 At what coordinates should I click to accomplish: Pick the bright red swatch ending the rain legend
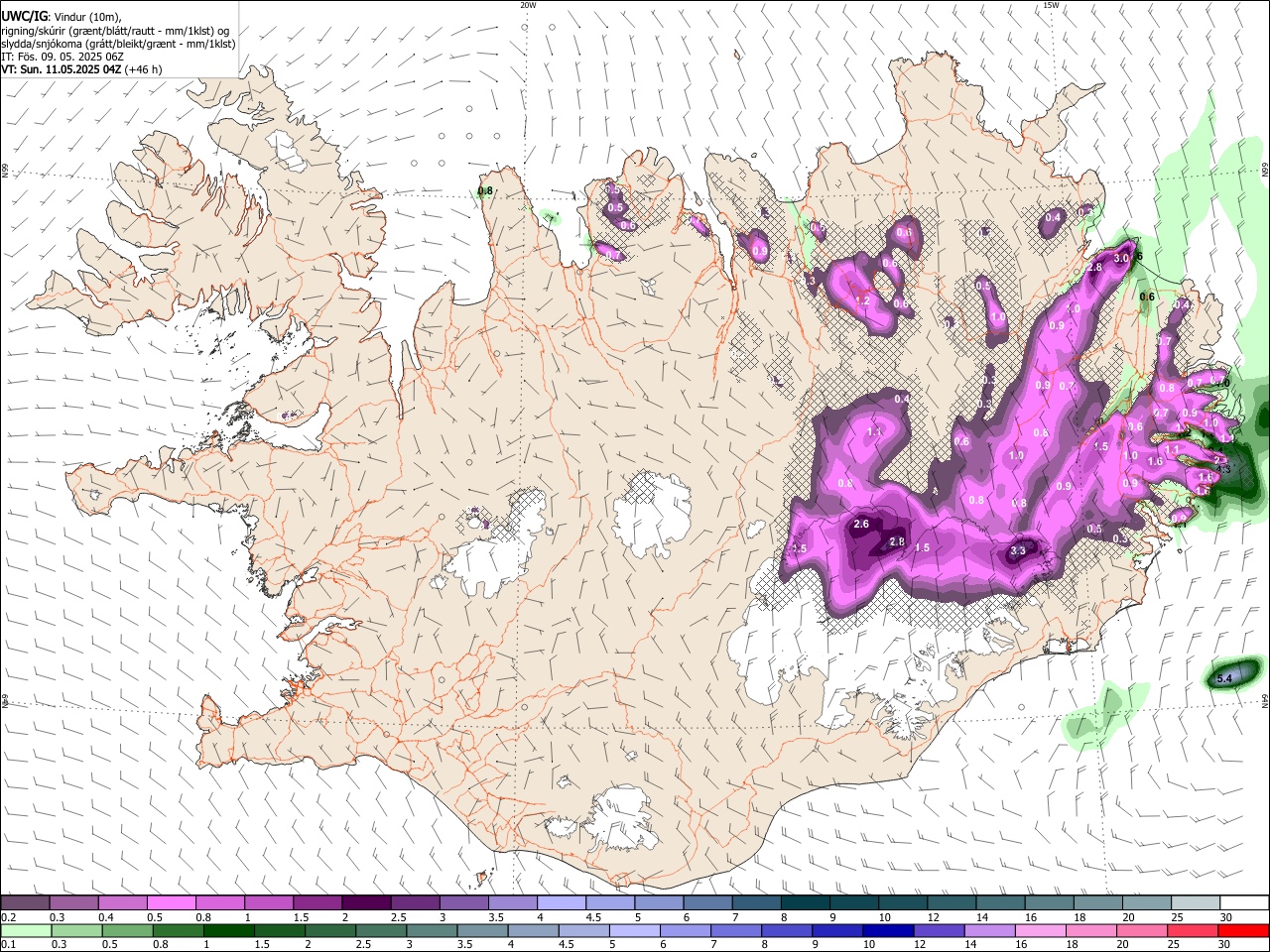(1243, 930)
